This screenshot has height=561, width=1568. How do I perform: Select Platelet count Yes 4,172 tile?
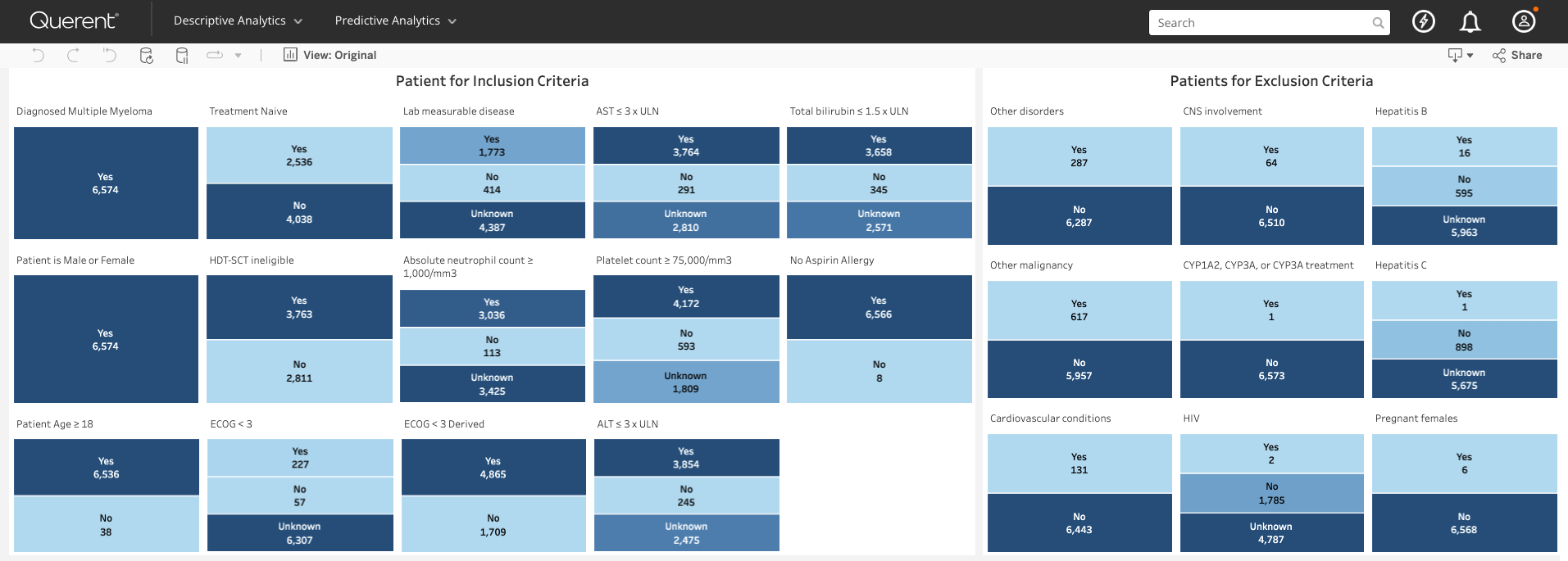tap(686, 296)
